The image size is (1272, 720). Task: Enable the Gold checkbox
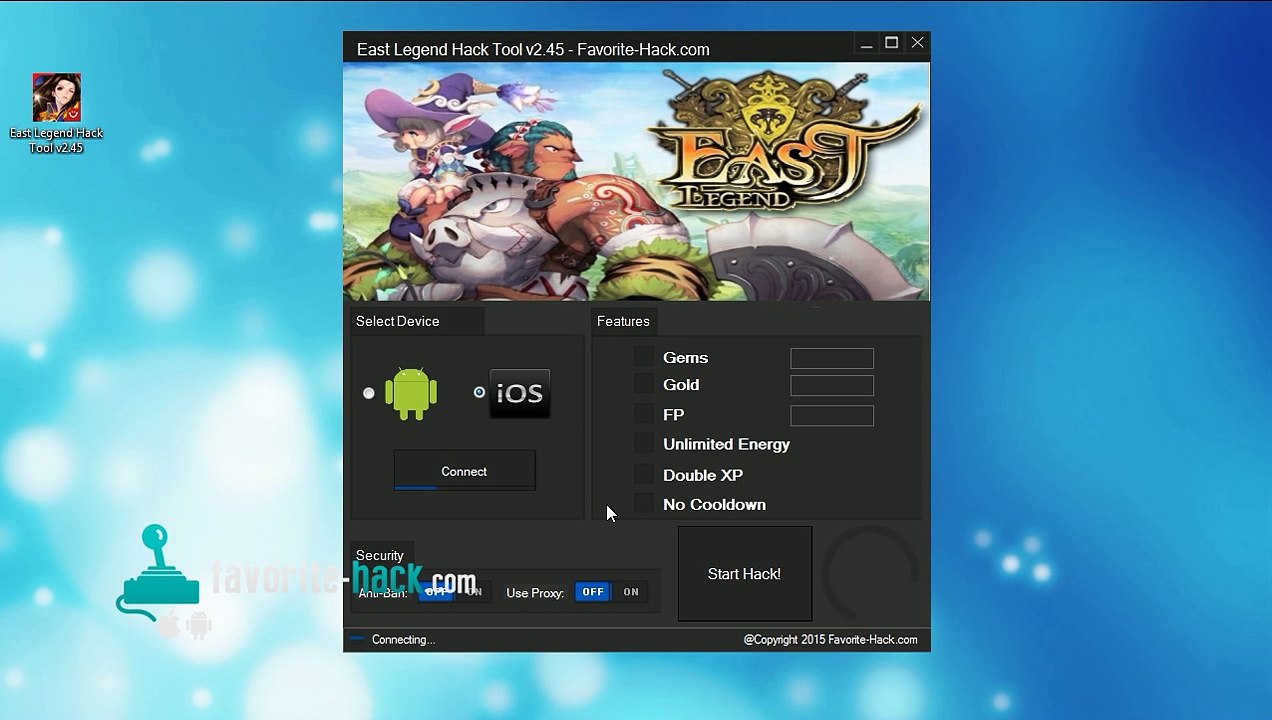[x=643, y=384]
